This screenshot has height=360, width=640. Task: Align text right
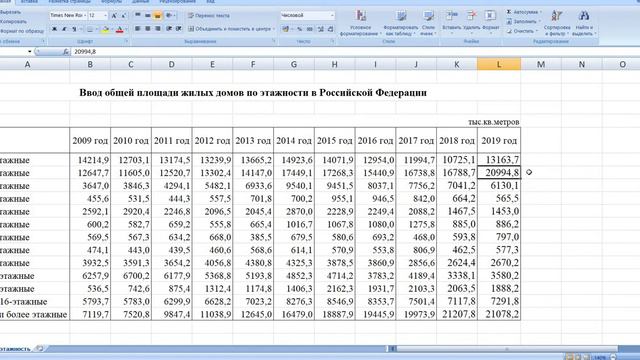(158, 29)
